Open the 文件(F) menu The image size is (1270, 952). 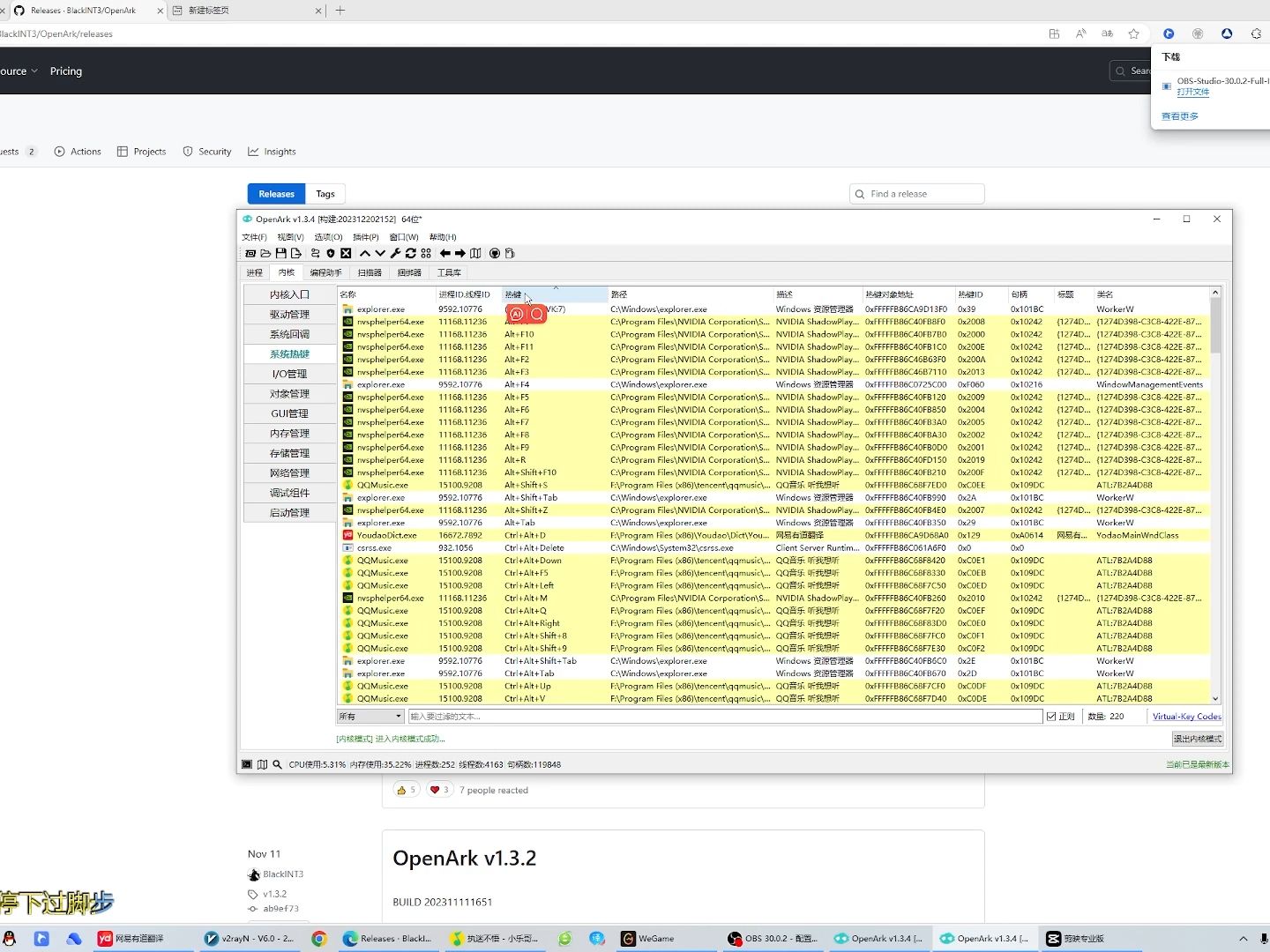pos(254,237)
